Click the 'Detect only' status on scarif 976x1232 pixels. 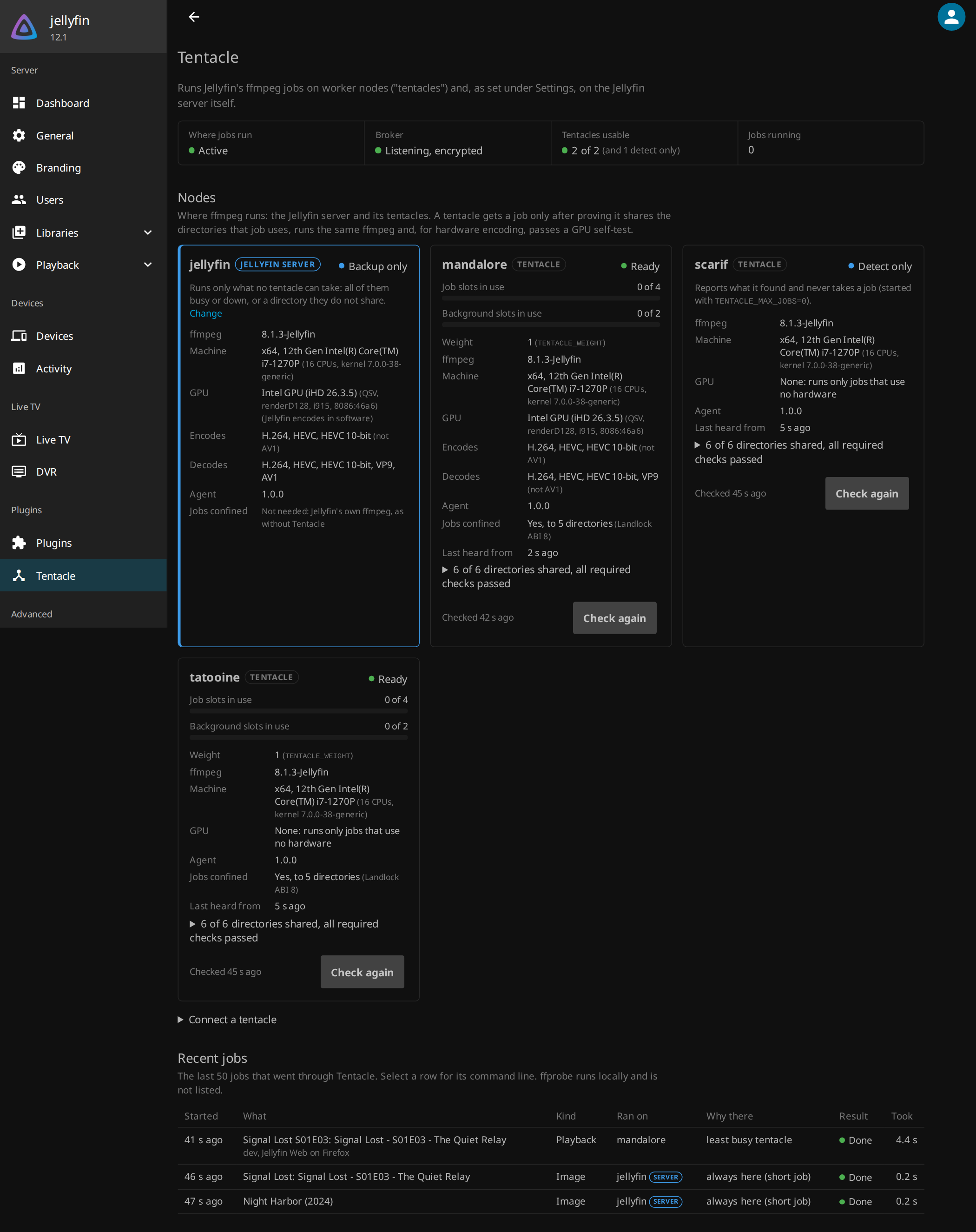tap(880, 266)
